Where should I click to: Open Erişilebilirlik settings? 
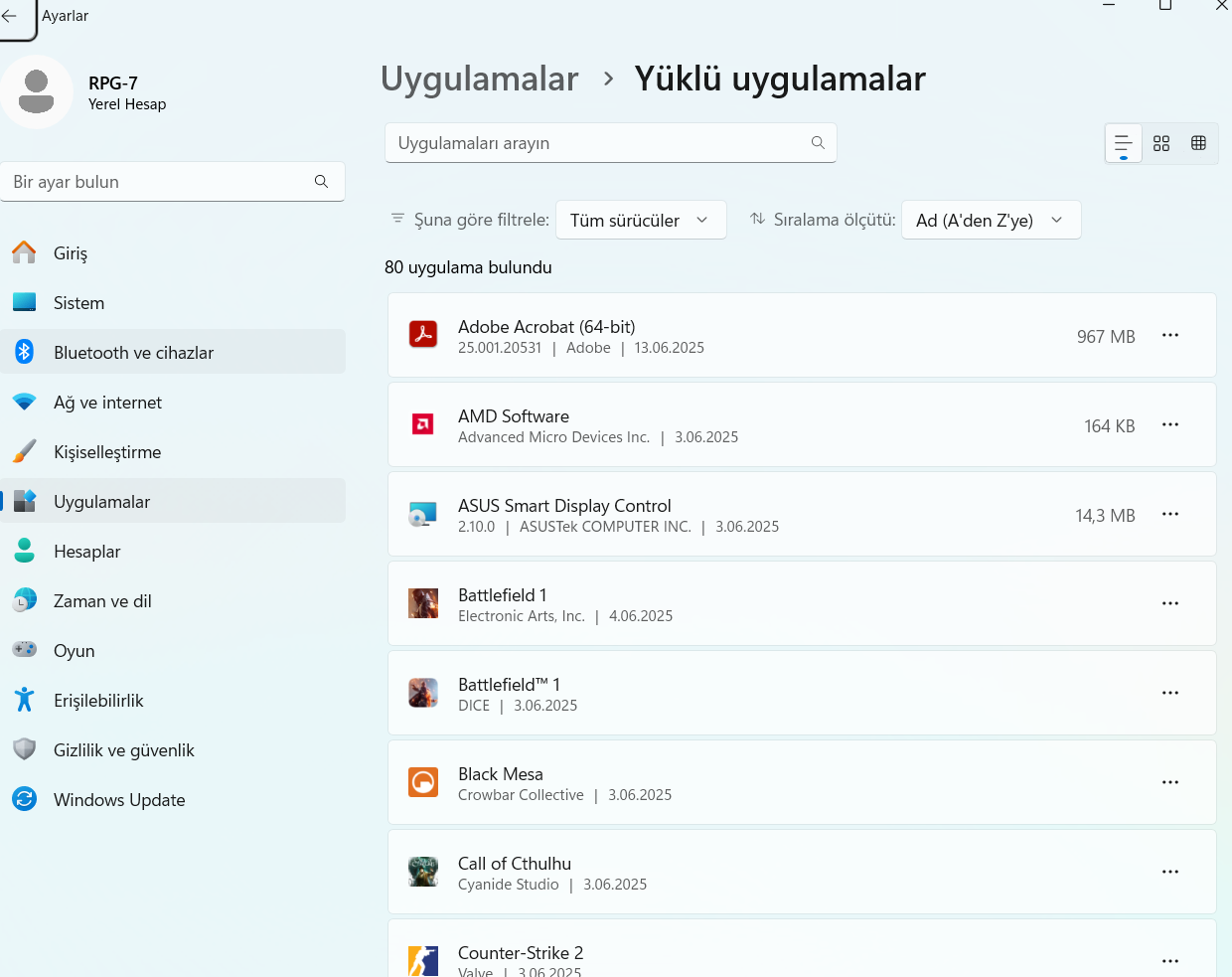(x=173, y=700)
